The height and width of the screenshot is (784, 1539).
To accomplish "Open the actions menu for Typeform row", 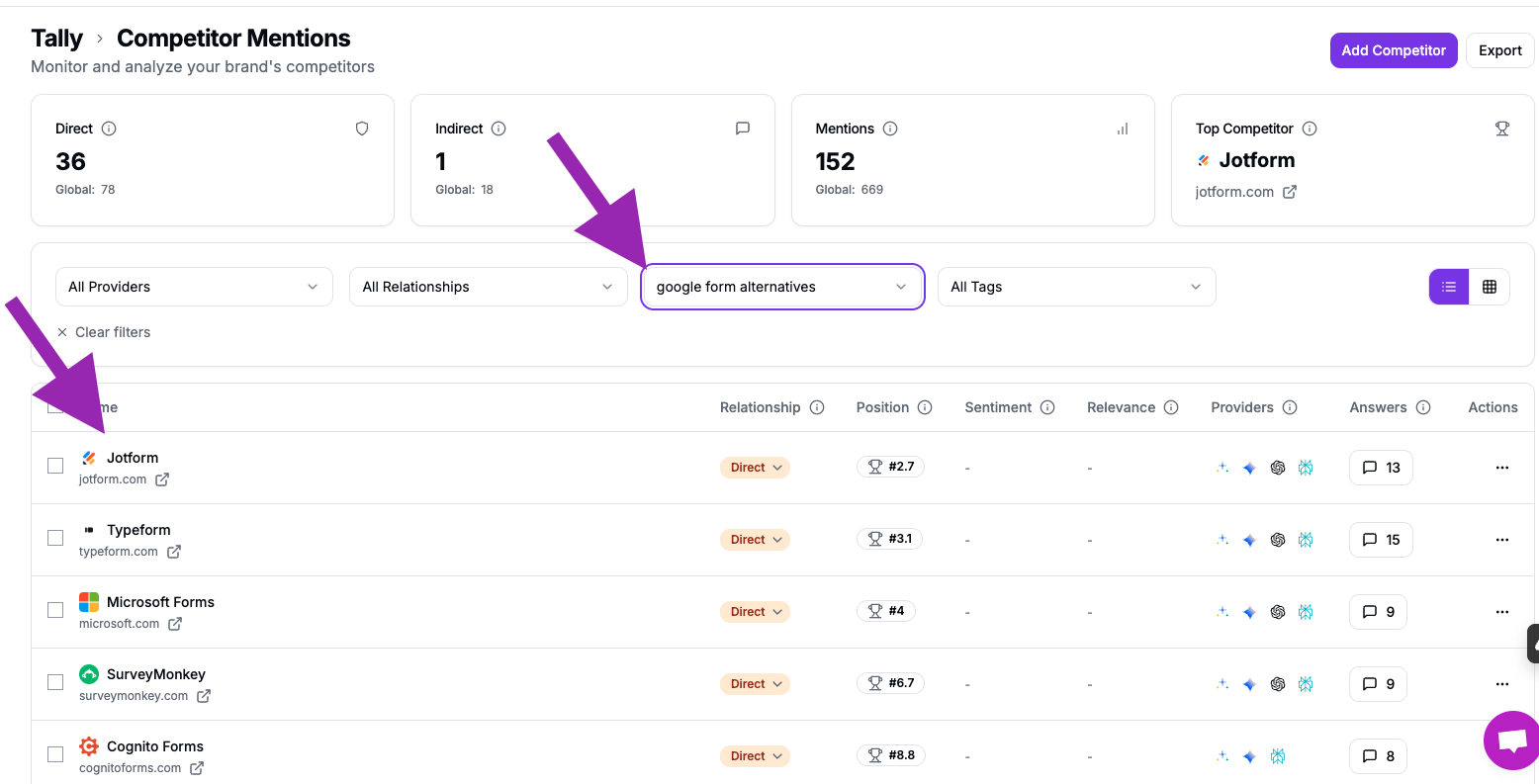I will pos(1502,540).
